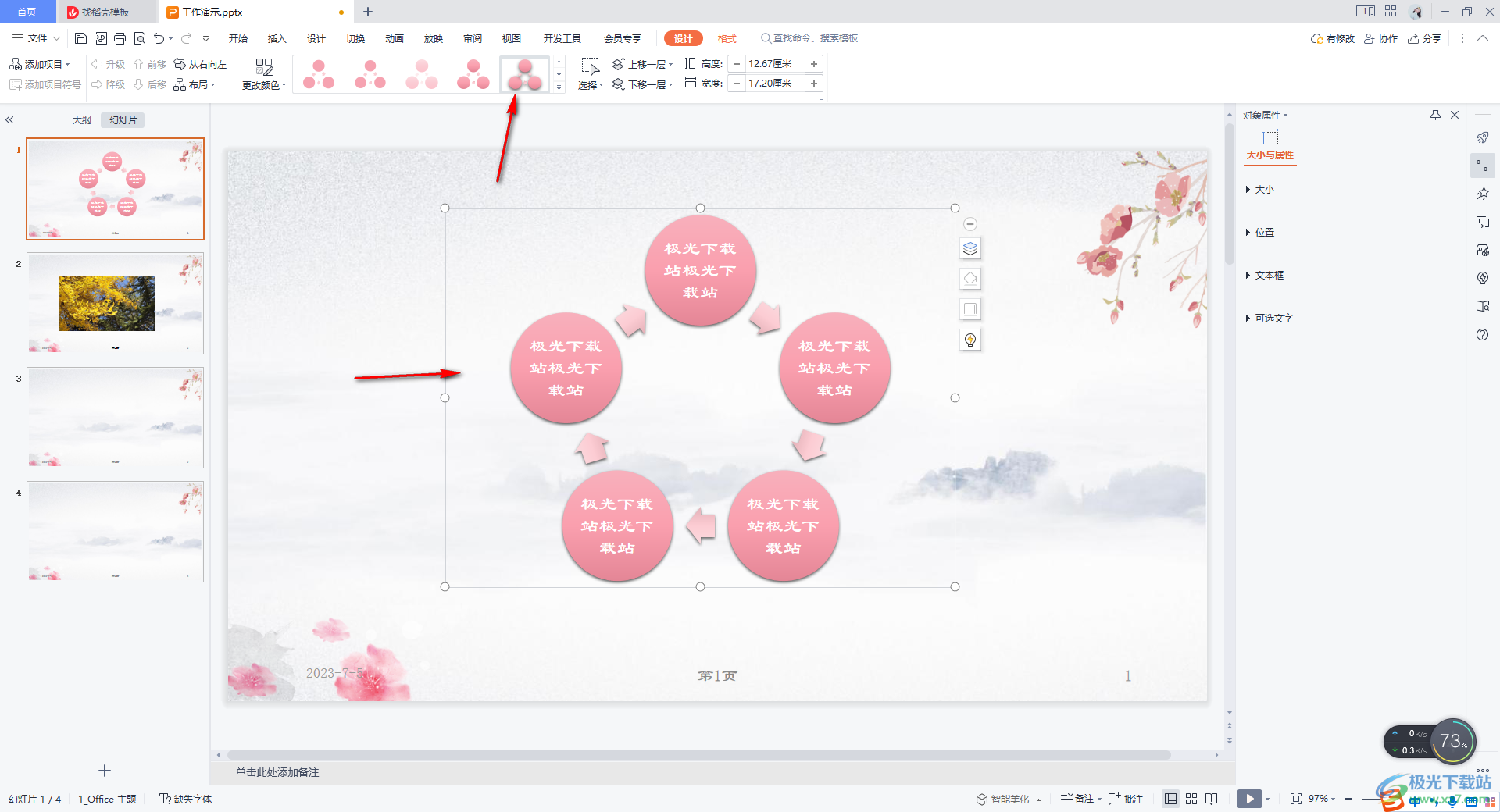Switch to 大纲 outline view tab

point(82,120)
